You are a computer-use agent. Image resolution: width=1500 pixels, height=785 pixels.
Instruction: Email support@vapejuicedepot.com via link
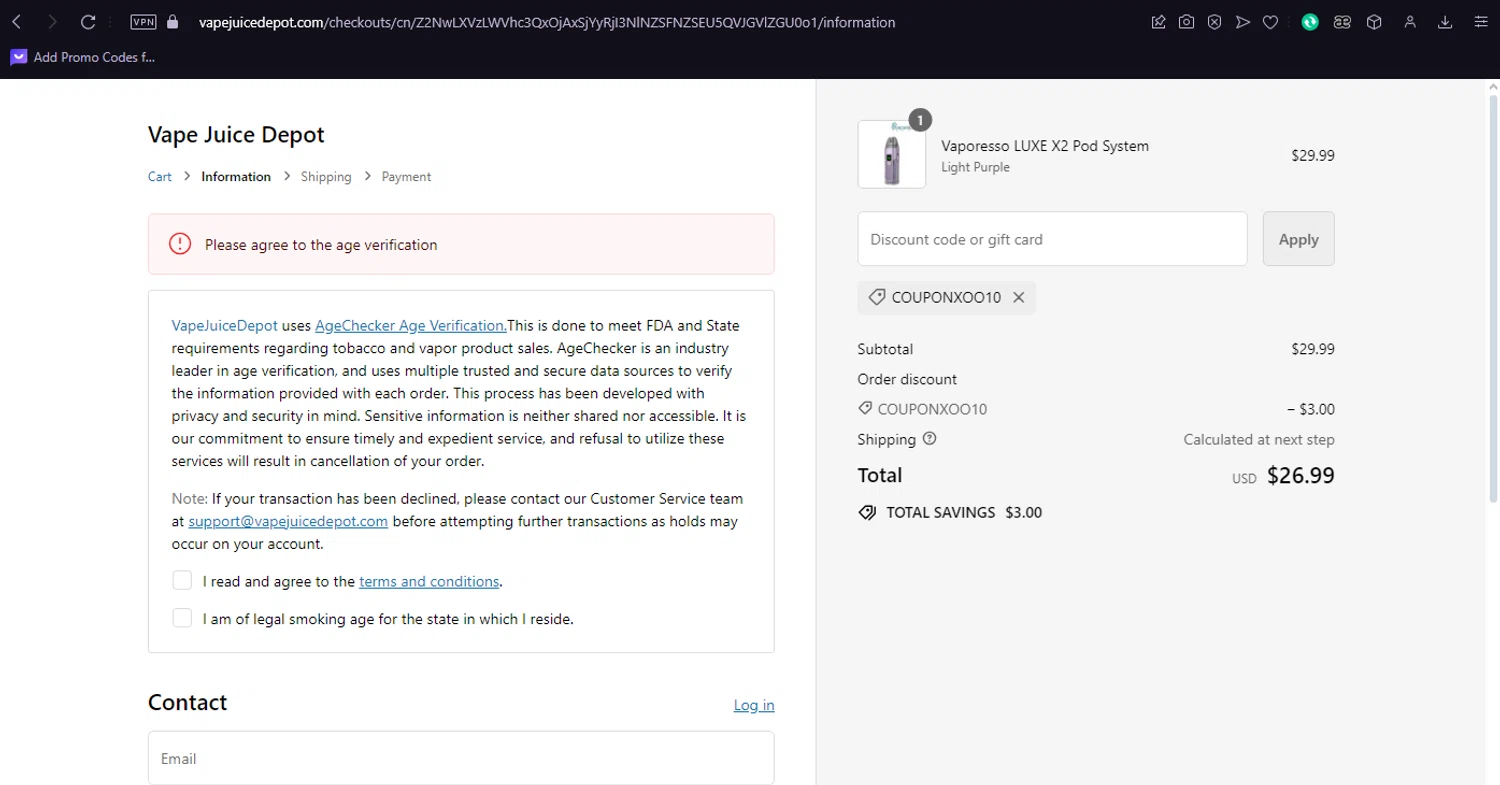coord(288,521)
